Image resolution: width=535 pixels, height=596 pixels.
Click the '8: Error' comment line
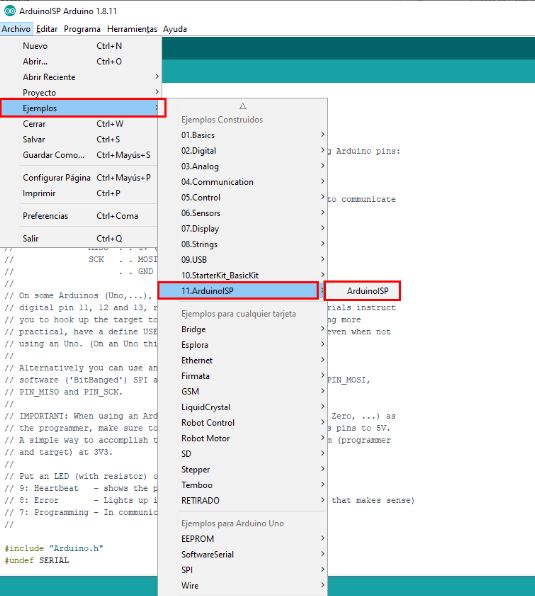(x=81, y=500)
